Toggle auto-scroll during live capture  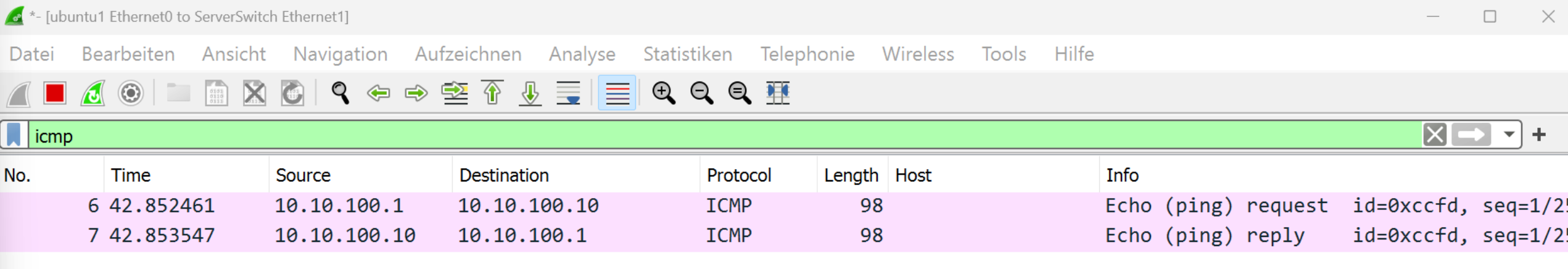[568, 94]
